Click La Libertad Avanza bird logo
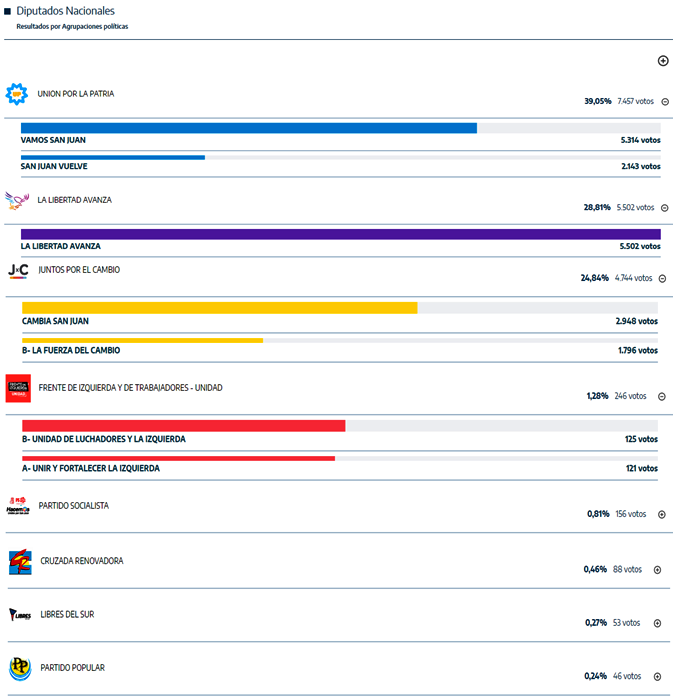The width and height of the screenshot is (673, 698). (18, 201)
